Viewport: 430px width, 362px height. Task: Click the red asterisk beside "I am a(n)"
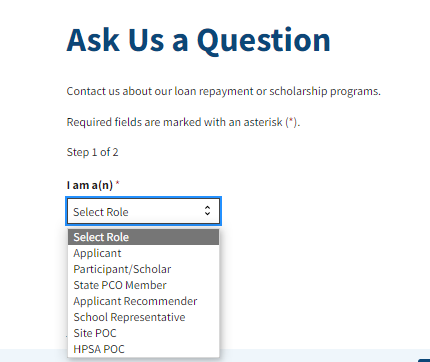coord(117,183)
